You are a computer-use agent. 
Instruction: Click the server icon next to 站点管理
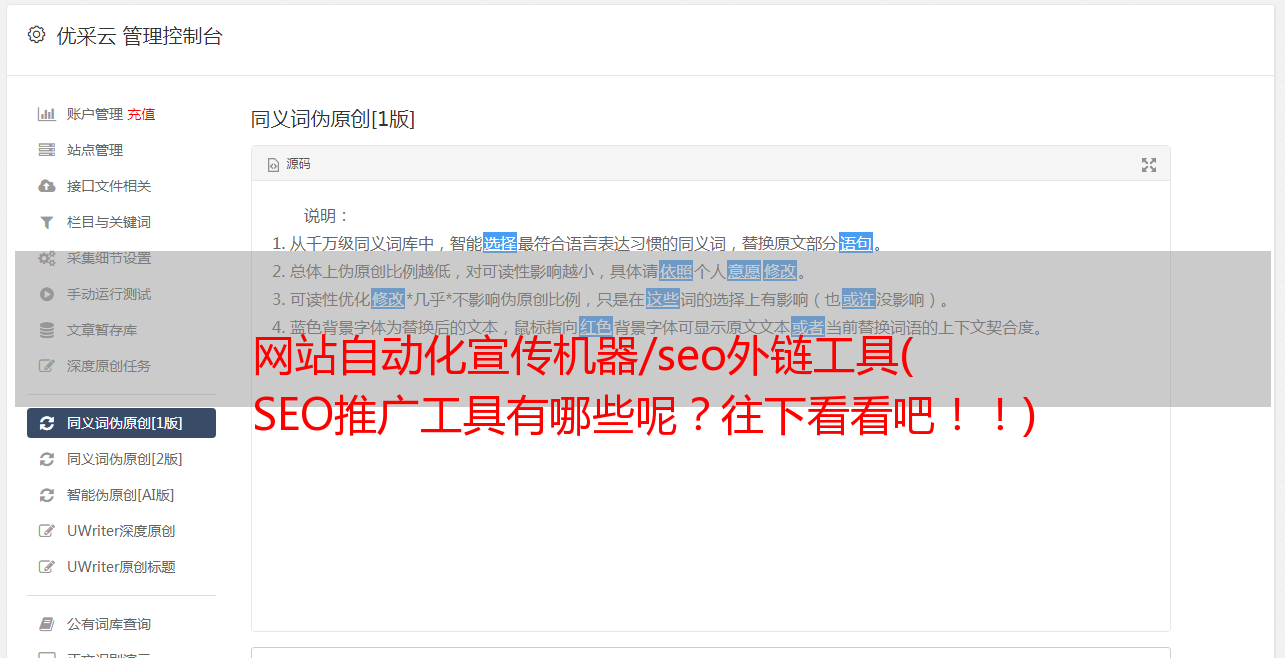(46, 150)
